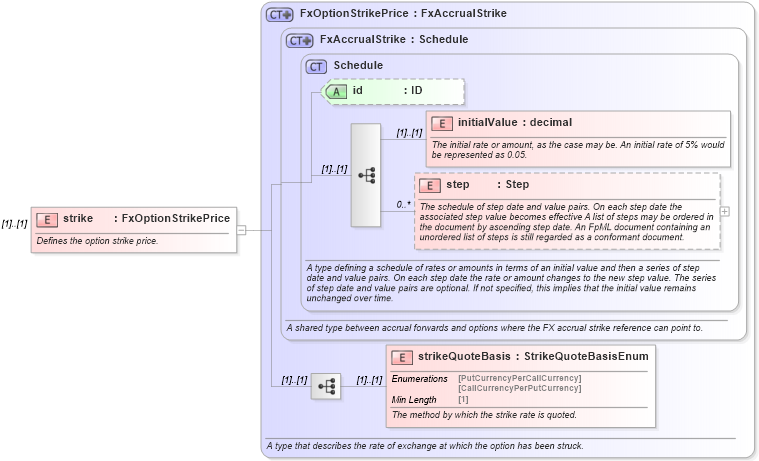Viewport: 759px width, 461px height.
Task: Click the Schedule type 'A type defining a schedule' description
Action: pos(511,283)
